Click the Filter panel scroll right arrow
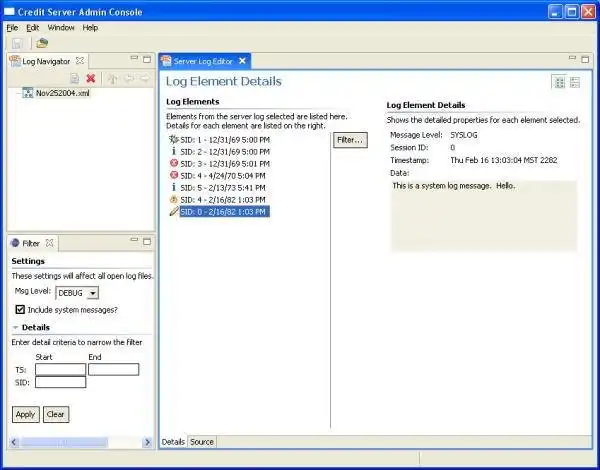600x470 pixels. point(147,442)
